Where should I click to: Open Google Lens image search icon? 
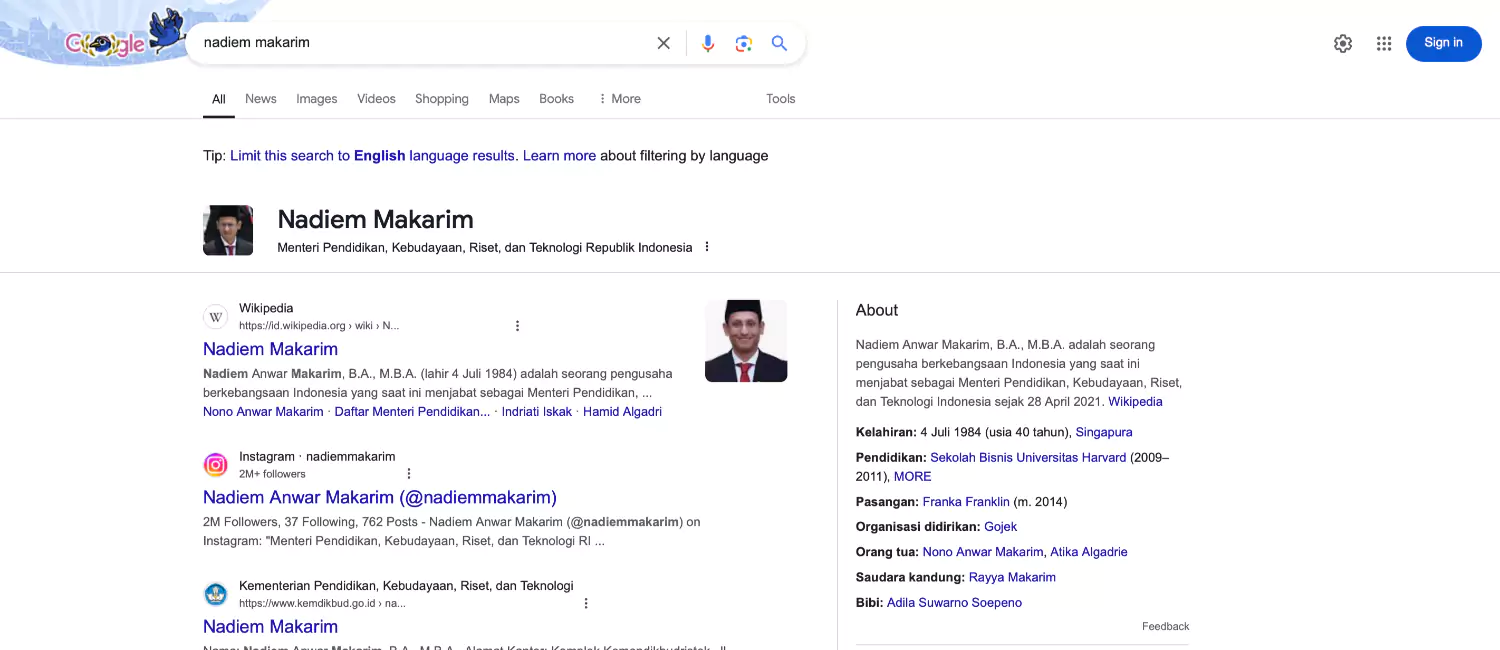pos(743,43)
